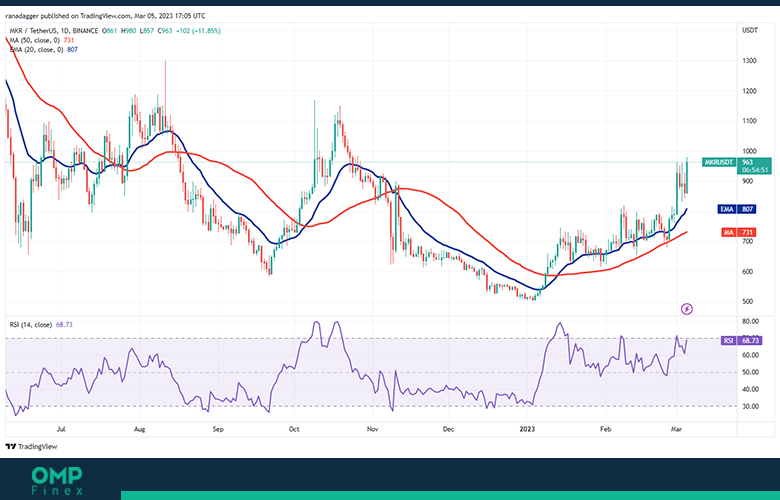Click the Jul label on time axis
Viewport: 780px width, 500px height.
61,429
